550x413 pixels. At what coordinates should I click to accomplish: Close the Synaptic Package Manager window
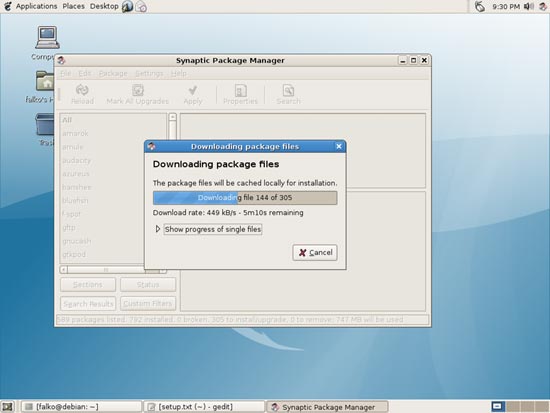424,60
